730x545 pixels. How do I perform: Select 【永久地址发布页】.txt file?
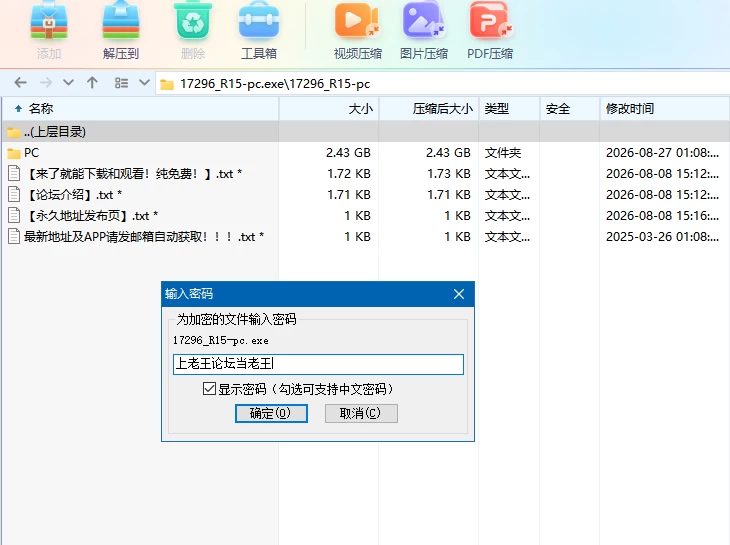tap(365, 215)
